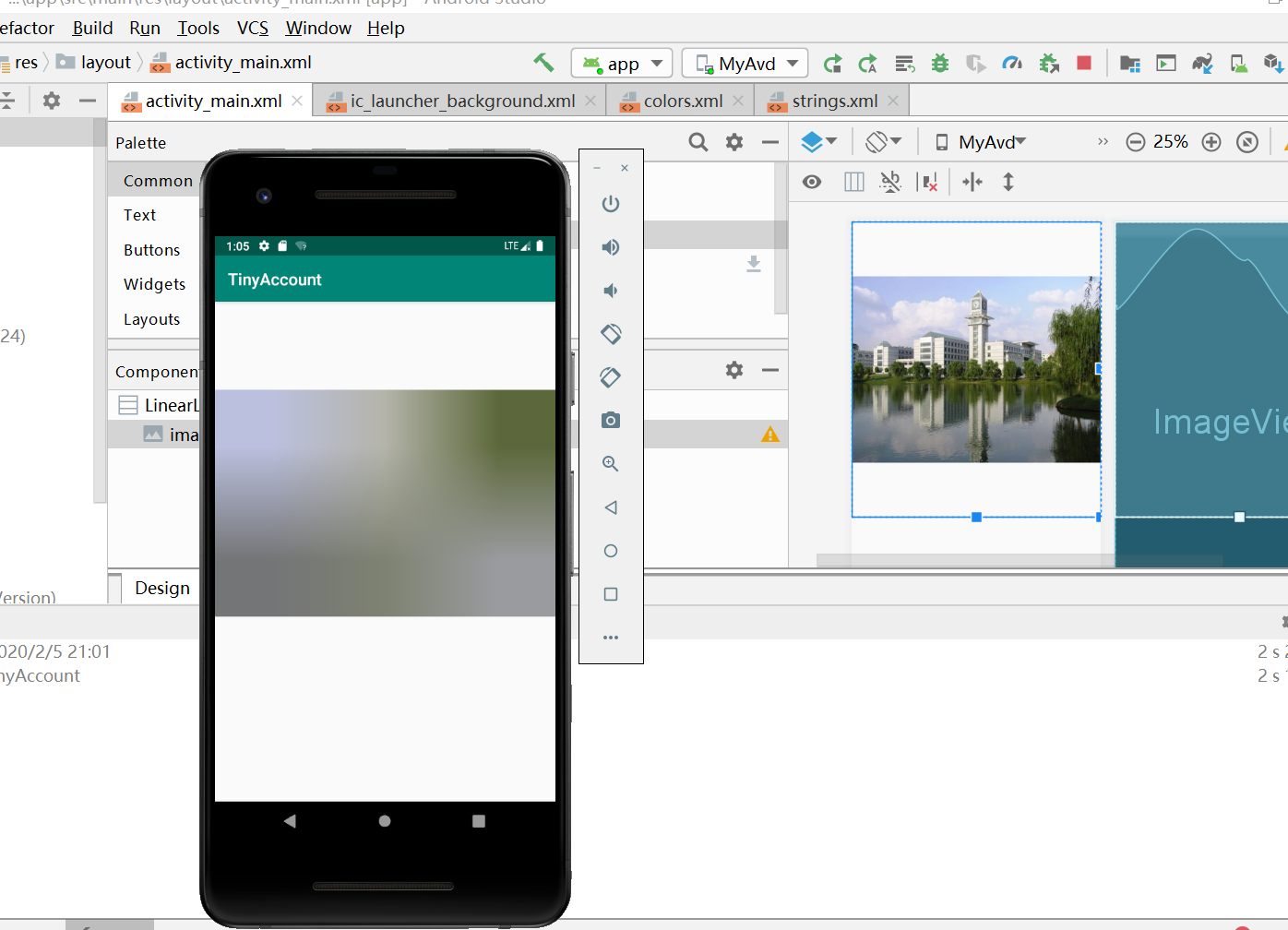
Task: Open the Help menu
Action: [x=386, y=28]
